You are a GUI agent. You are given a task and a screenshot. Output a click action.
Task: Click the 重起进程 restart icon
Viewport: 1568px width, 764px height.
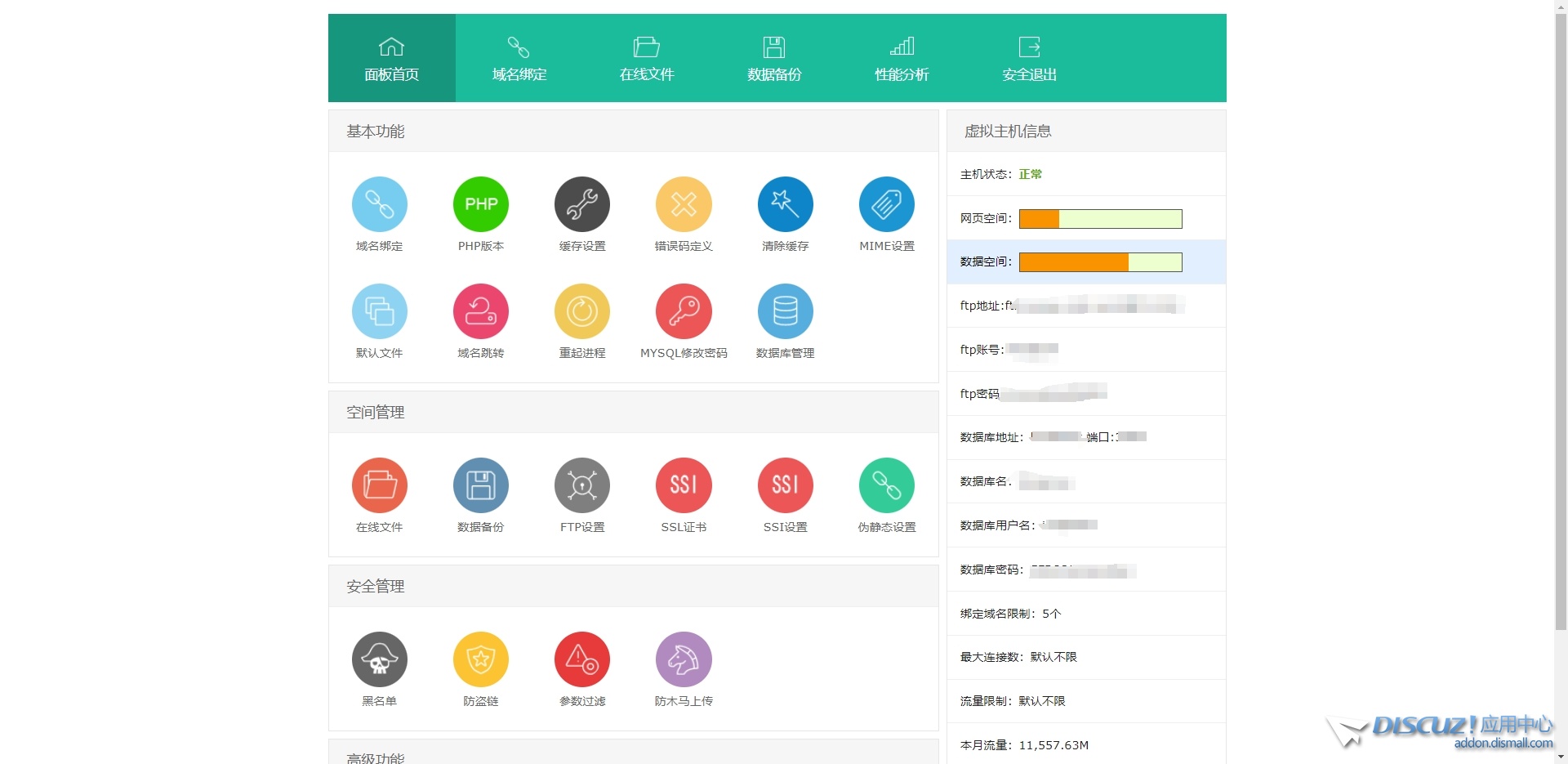[581, 311]
